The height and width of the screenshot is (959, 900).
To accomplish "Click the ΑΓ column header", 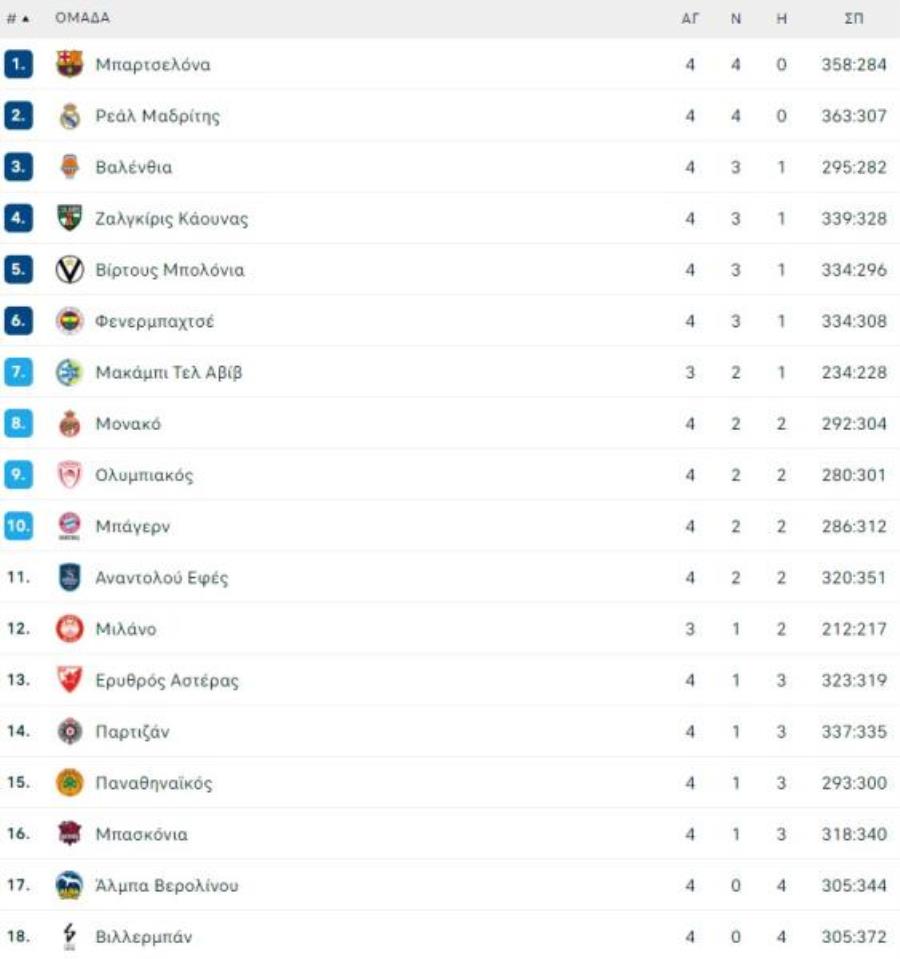I will (690, 18).
